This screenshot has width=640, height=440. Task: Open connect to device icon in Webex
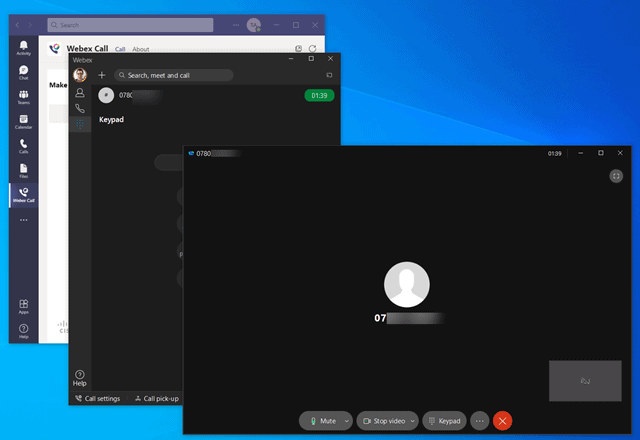tap(329, 75)
